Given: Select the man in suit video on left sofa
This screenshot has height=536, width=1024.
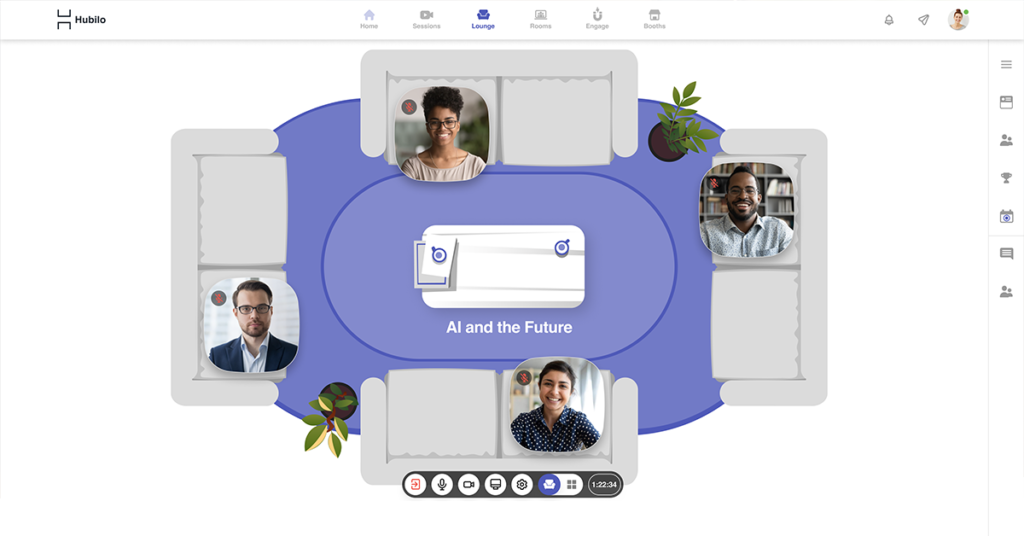Looking at the screenshot, I should pos(251,325).
